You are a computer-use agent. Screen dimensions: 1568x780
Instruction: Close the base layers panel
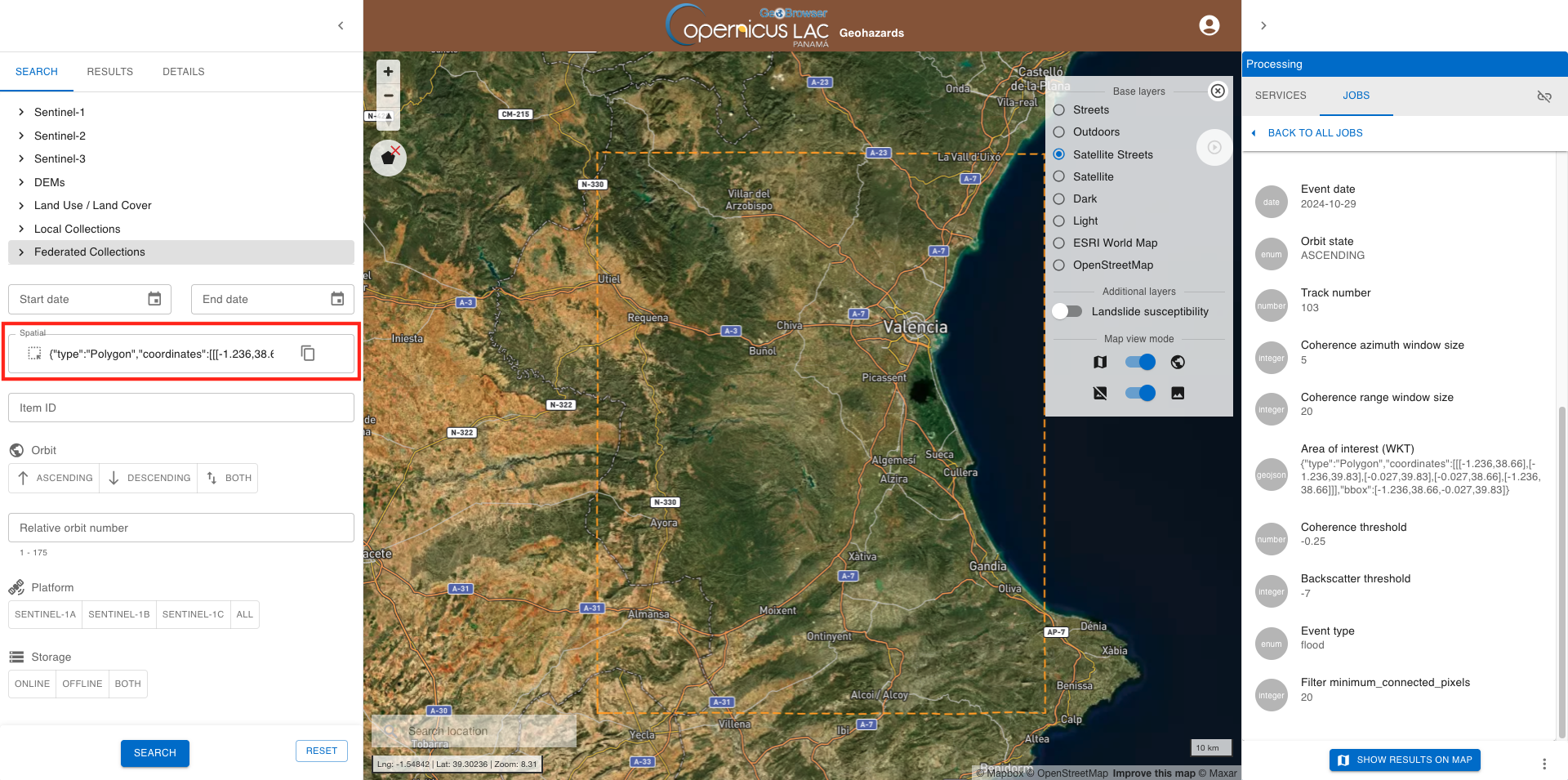(x=1218, y=91)
